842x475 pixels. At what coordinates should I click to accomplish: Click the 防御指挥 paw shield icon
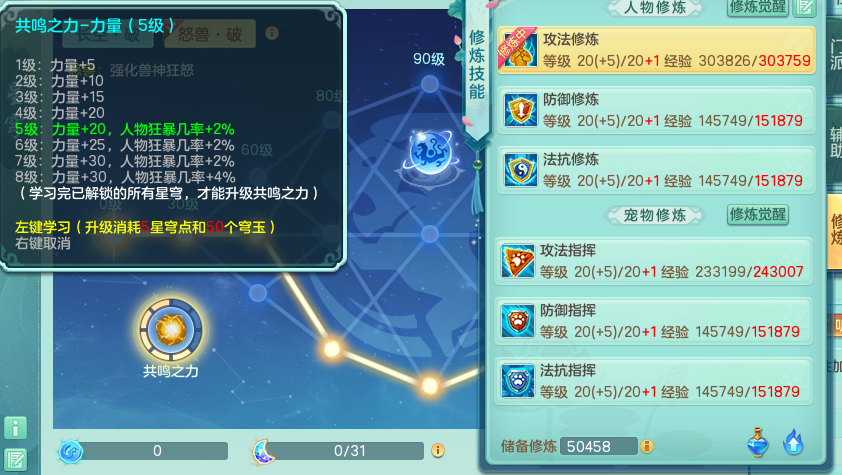517,321
